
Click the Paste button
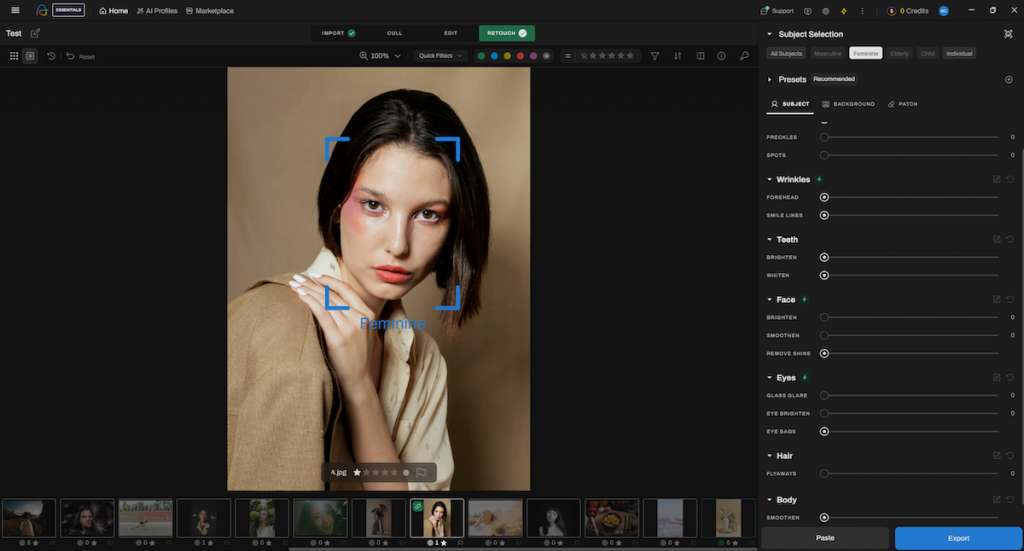tap(825, 538)
